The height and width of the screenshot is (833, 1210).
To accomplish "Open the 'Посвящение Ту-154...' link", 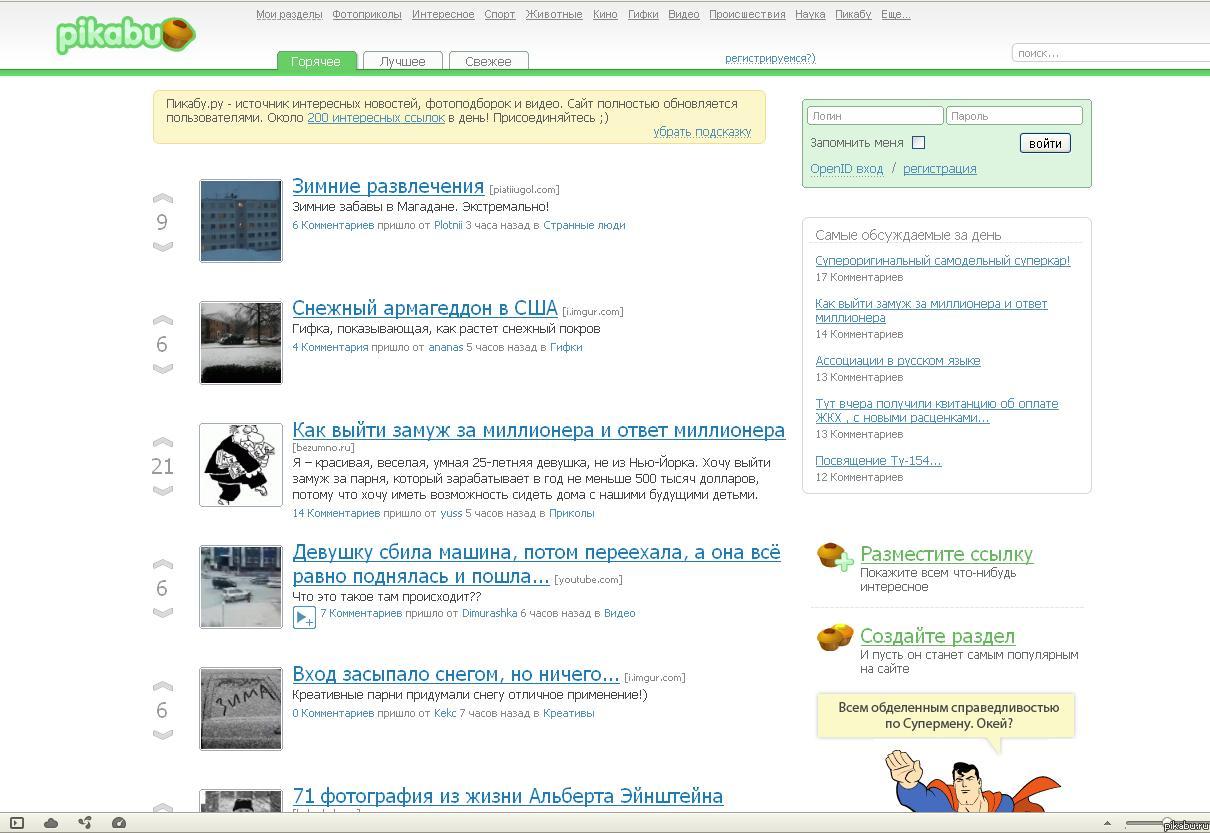I will point(878,460).
